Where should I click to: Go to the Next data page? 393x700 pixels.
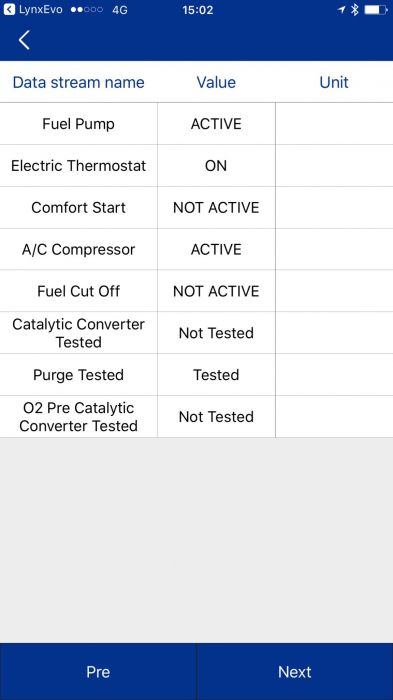(x=295, y=671)
